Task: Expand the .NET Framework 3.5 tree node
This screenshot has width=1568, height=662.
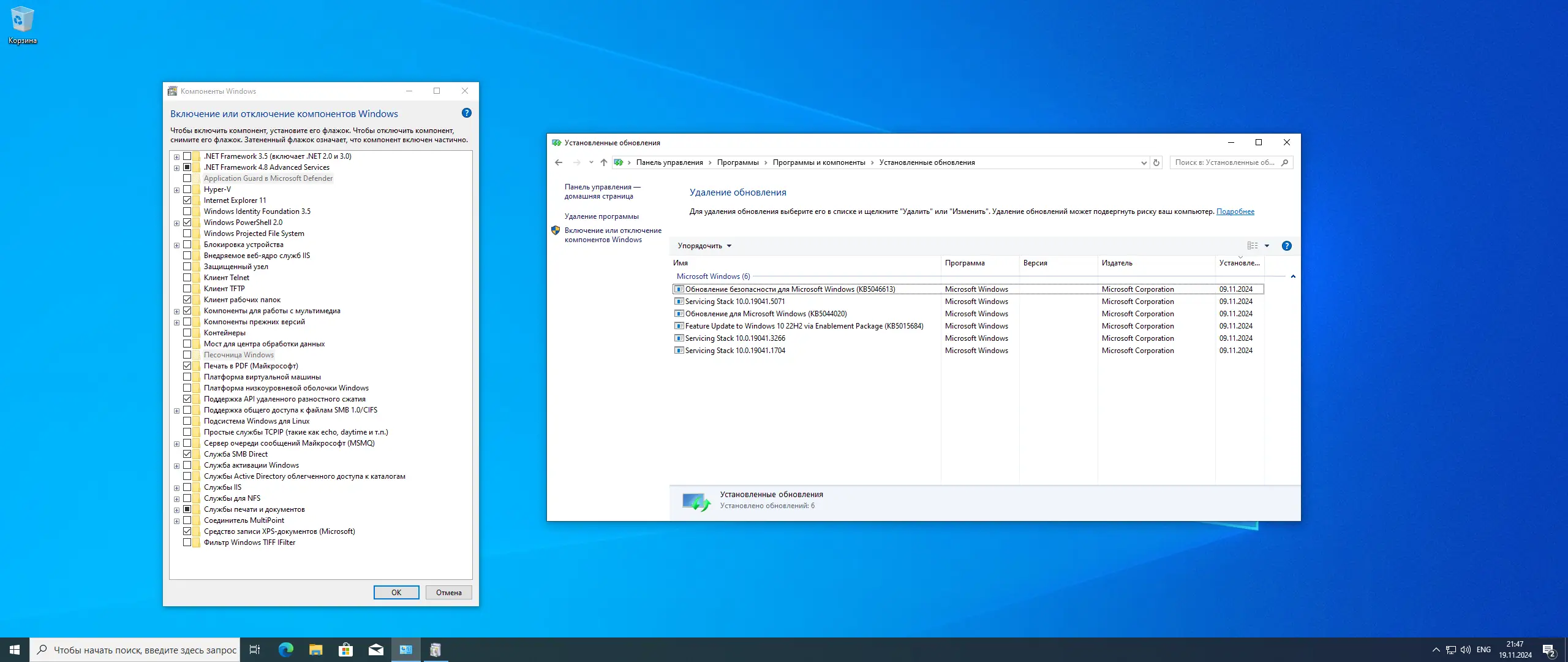Action: tap(177, 157)
